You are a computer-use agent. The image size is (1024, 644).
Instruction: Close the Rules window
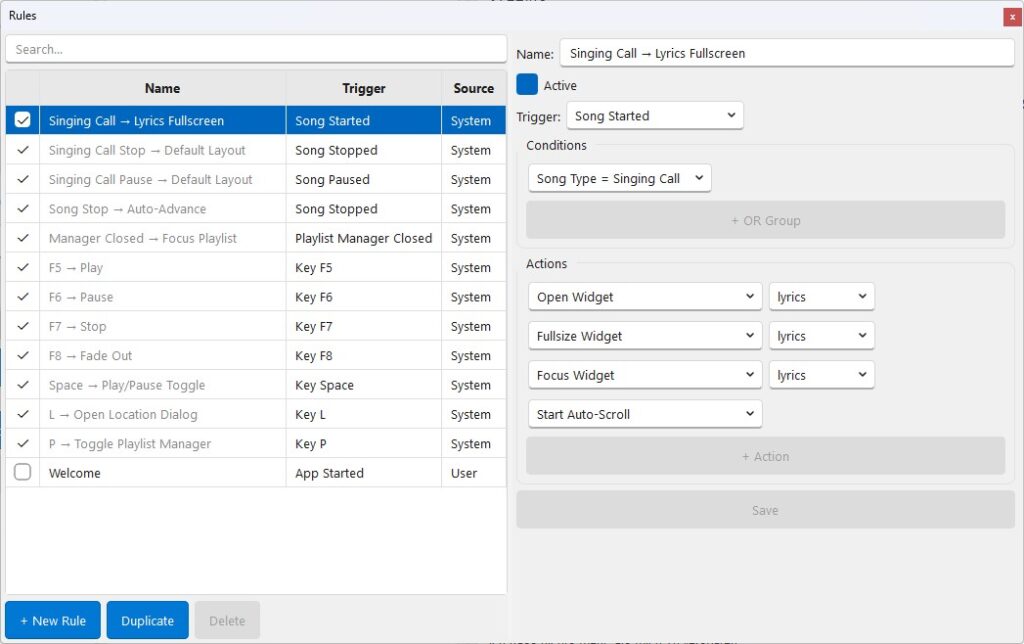1012,16
